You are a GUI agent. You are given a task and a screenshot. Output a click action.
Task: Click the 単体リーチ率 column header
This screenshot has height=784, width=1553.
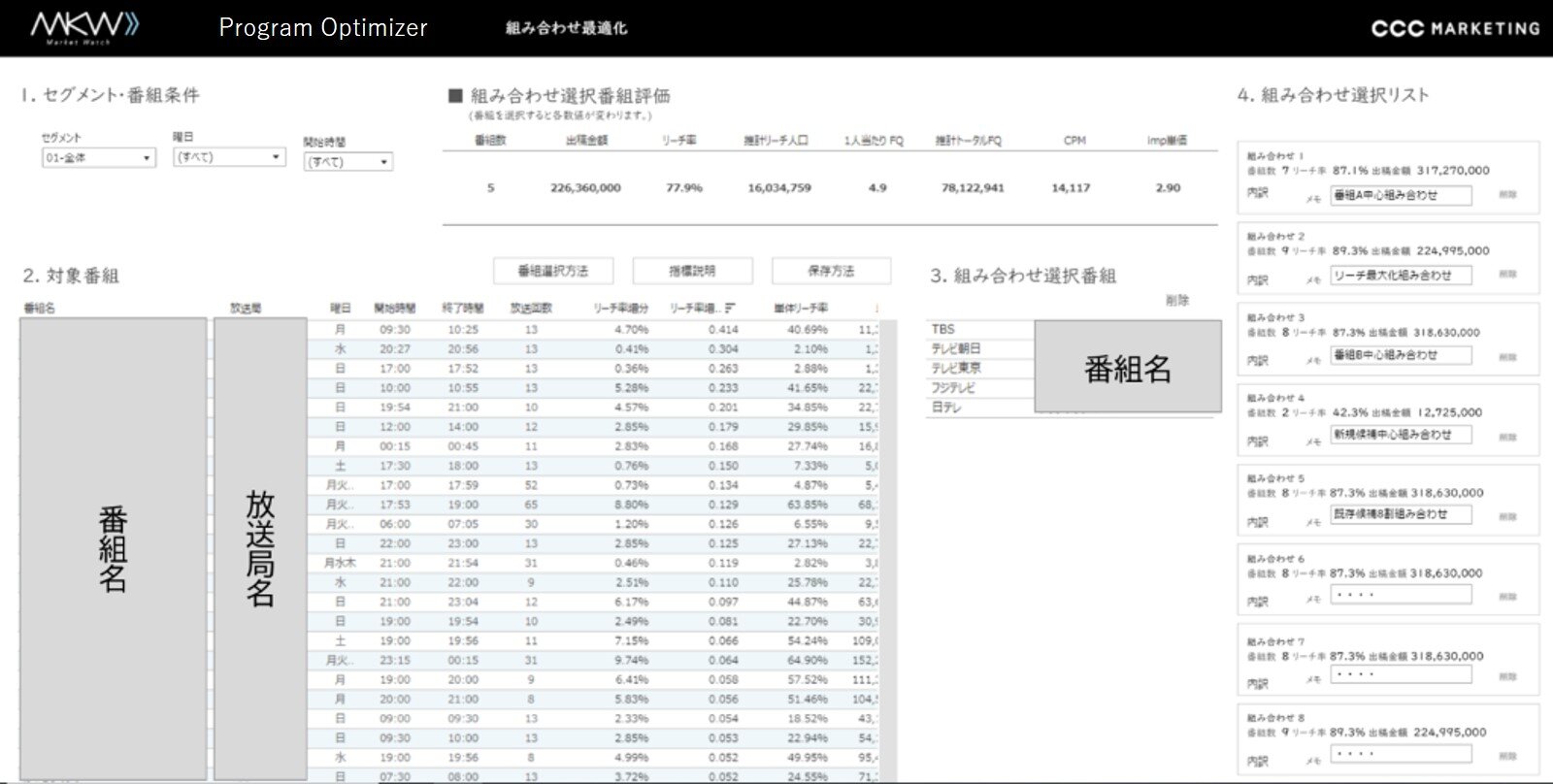801,309
